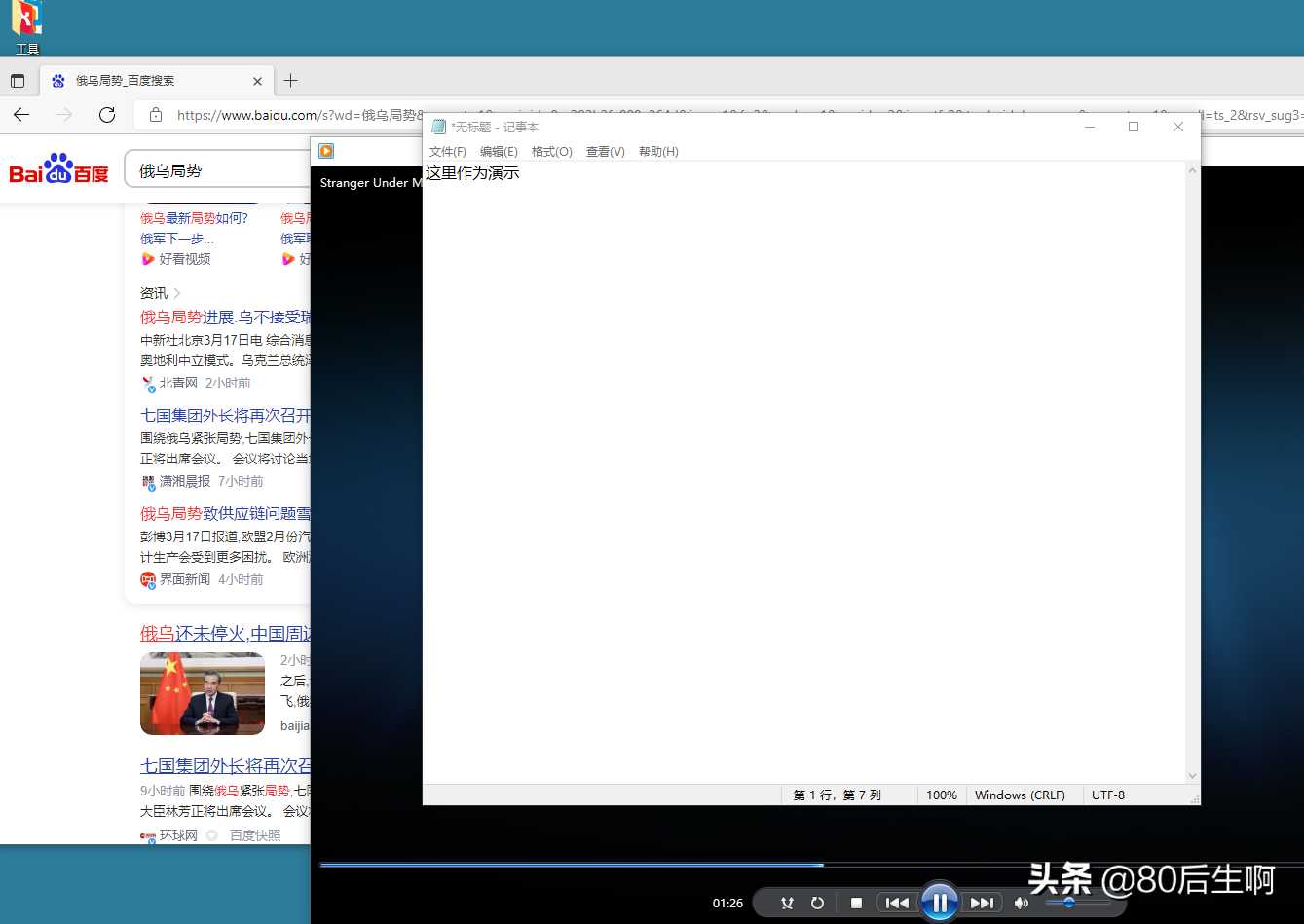Open 俄乌还未停火 result title

pos(225,633)
